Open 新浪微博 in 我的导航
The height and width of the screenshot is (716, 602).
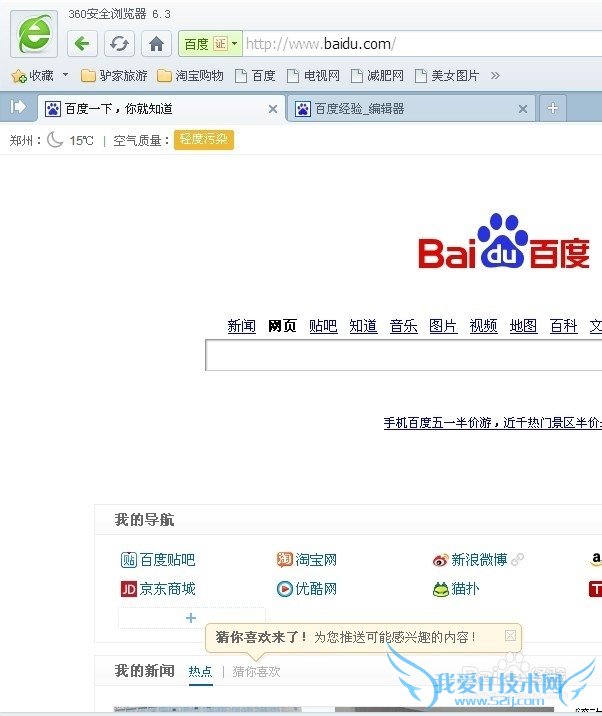point(470,559)
